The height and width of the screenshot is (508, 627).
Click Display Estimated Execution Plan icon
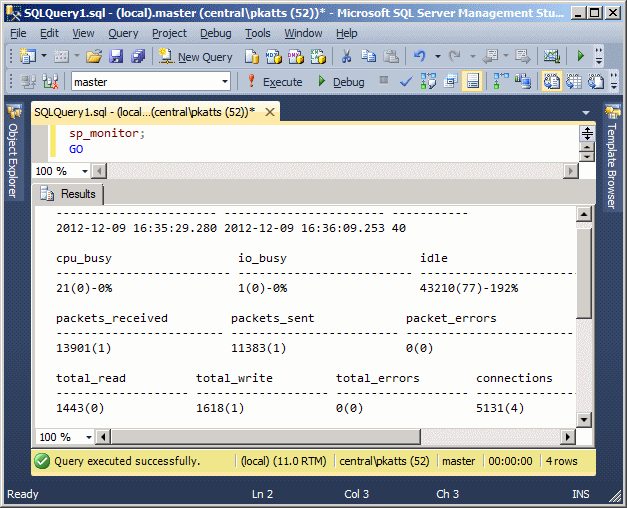pyautogui.click(x=428, y=82)
